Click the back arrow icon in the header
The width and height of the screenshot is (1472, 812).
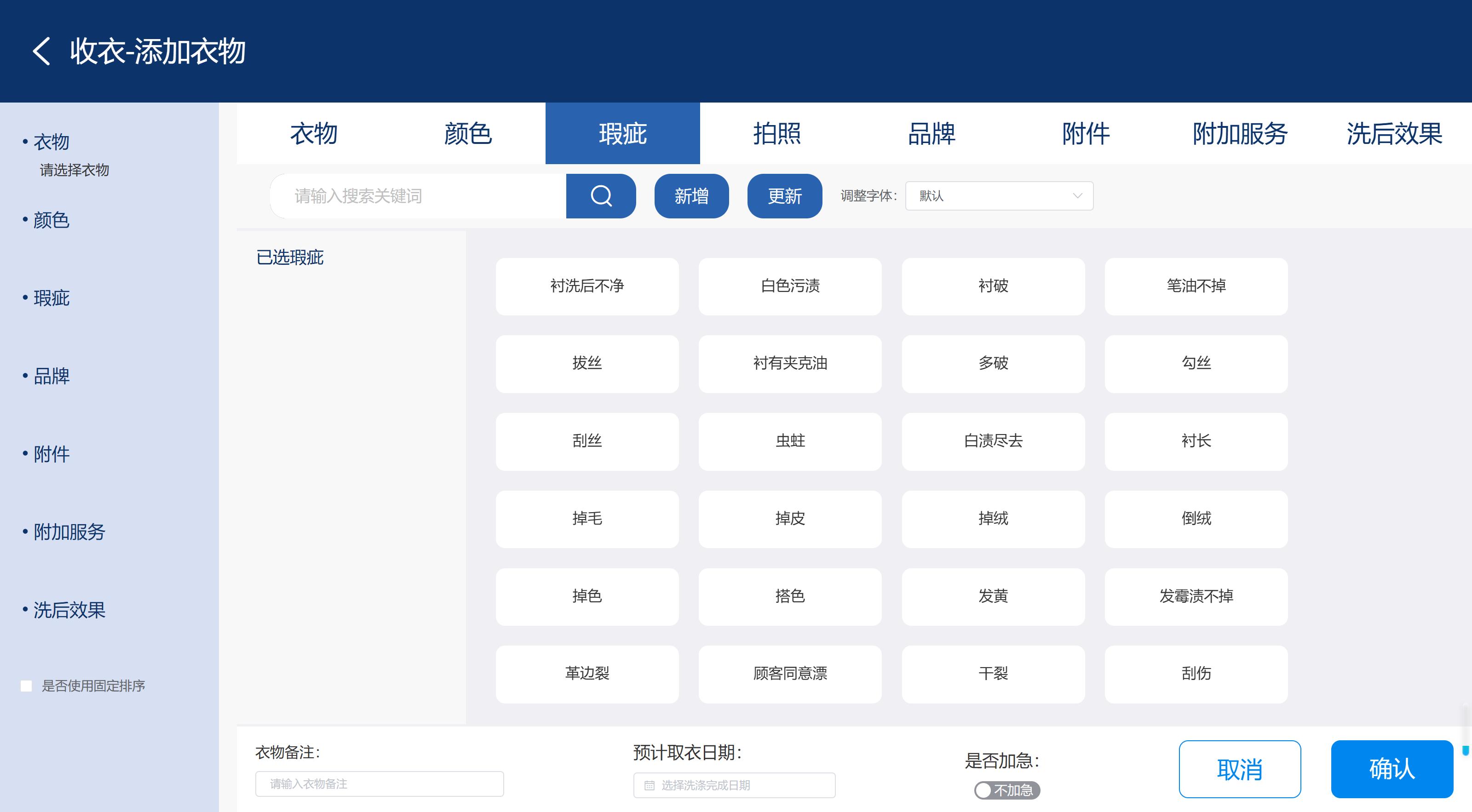(41, 51)
